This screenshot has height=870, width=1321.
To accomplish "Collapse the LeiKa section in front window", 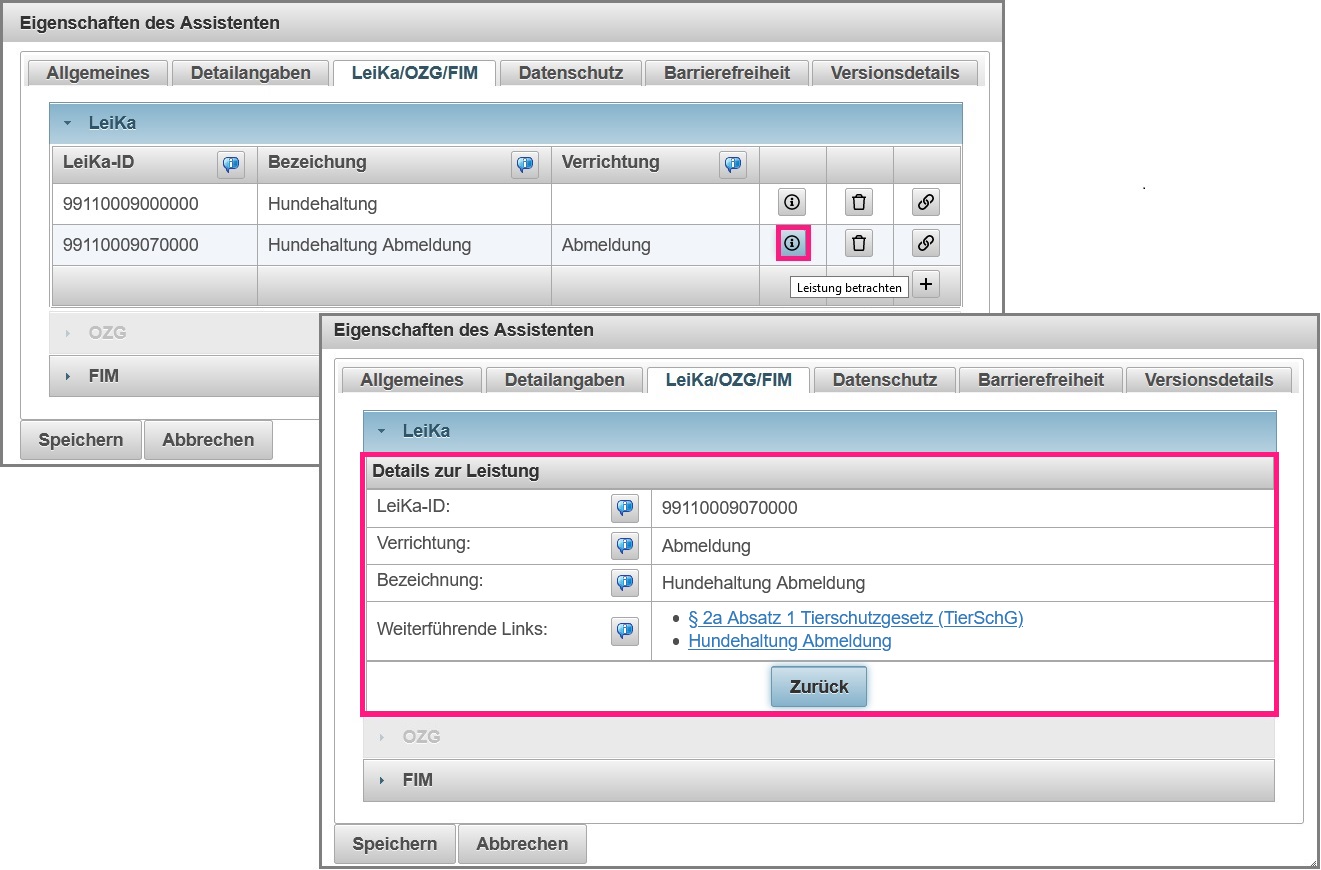I will pyautogui.click(x=819, y=431).
